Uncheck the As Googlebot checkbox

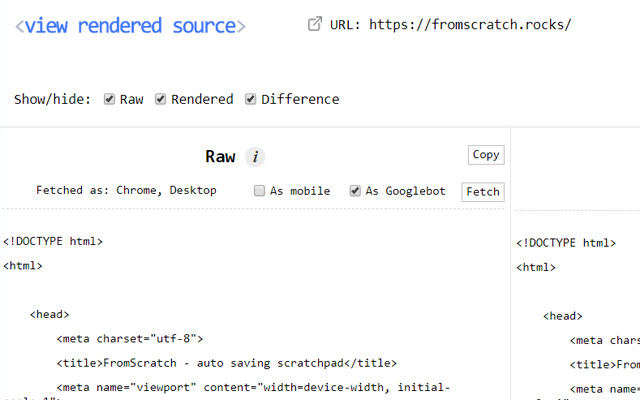tap(354, 190)
